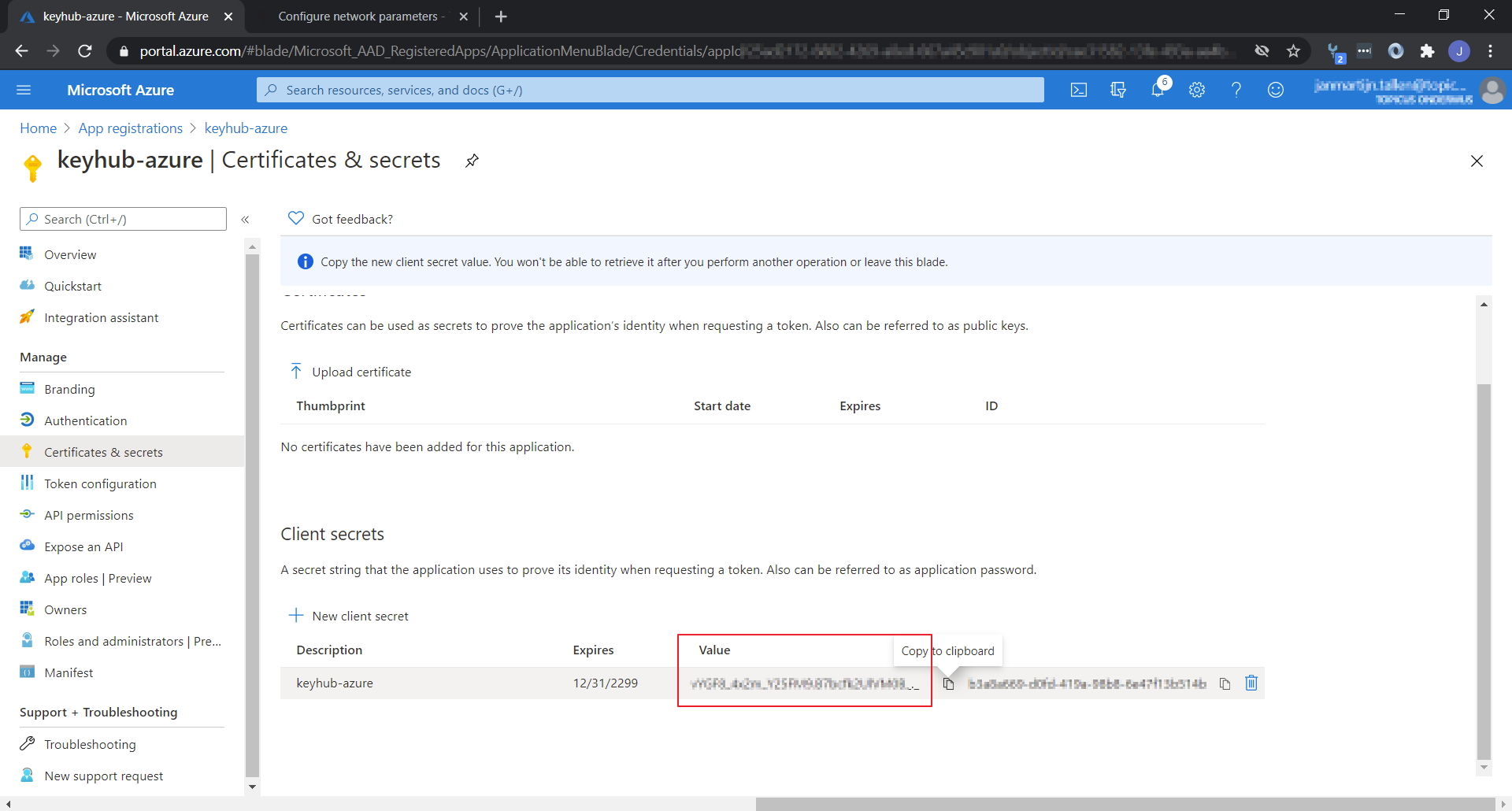Pin the Certificates & secrets blade
Viewport: 1512px width, 811px height.
[472, 161]
